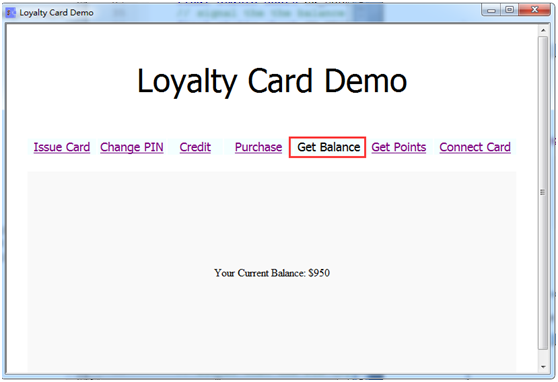The image size is (558, 382).
Task: Click the app icon in title bar
Action: 11,13
